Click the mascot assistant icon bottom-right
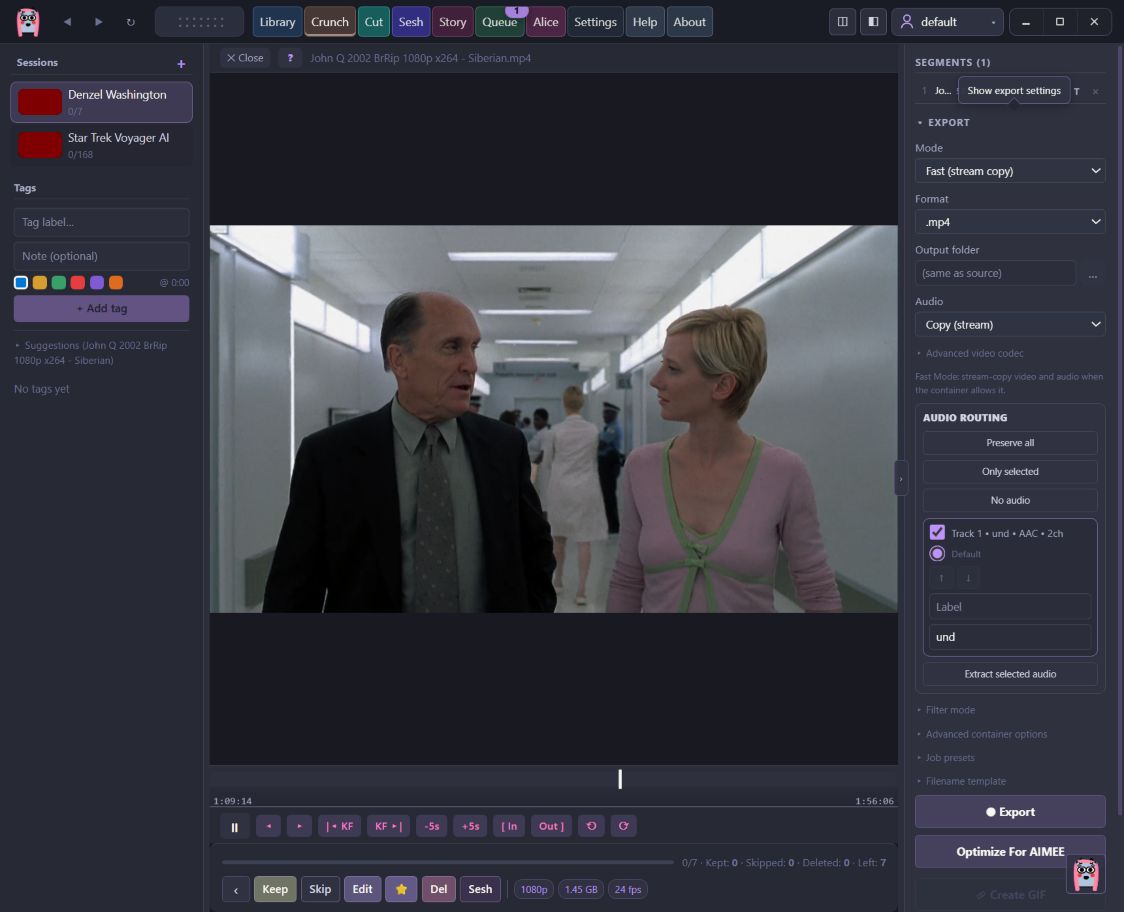 (x=1085, y=875)
